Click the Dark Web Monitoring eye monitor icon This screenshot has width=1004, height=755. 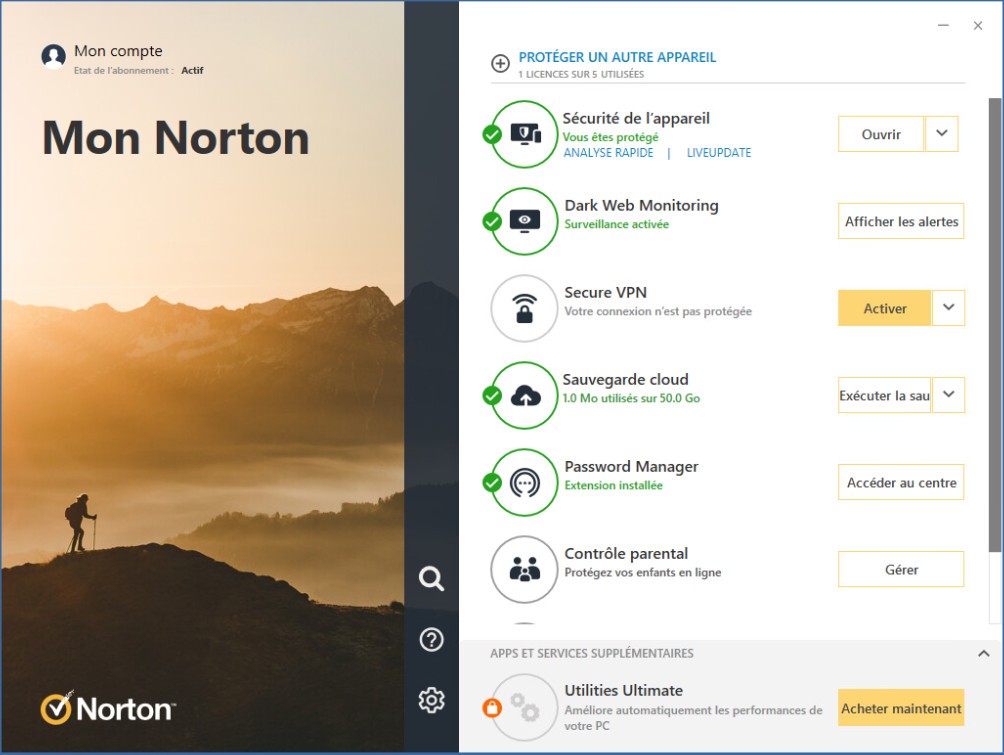525,222
